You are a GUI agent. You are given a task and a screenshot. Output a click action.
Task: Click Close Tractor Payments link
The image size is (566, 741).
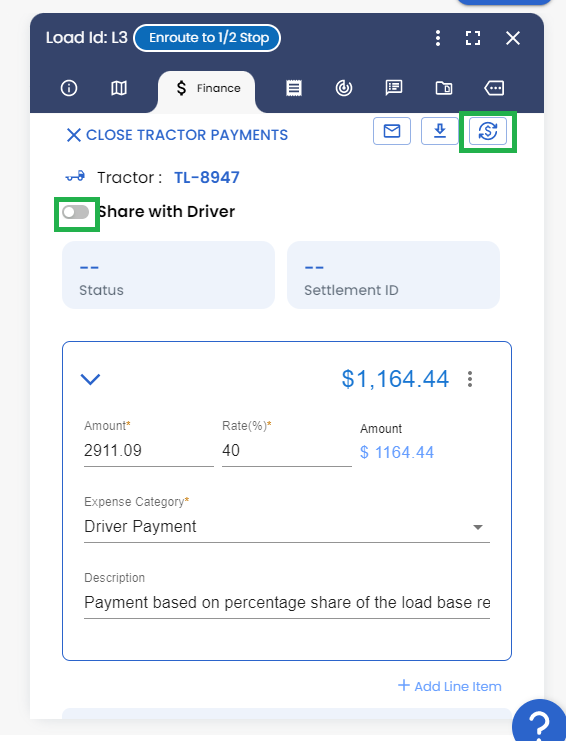click(x=177, y=135)
